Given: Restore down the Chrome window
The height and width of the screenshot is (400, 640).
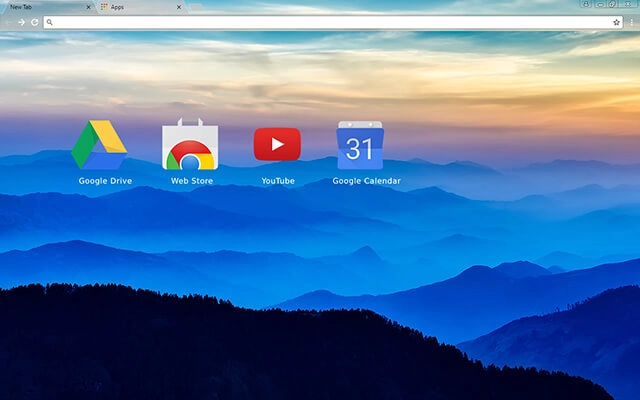Looking at the screenshot, I should (613, 4).
